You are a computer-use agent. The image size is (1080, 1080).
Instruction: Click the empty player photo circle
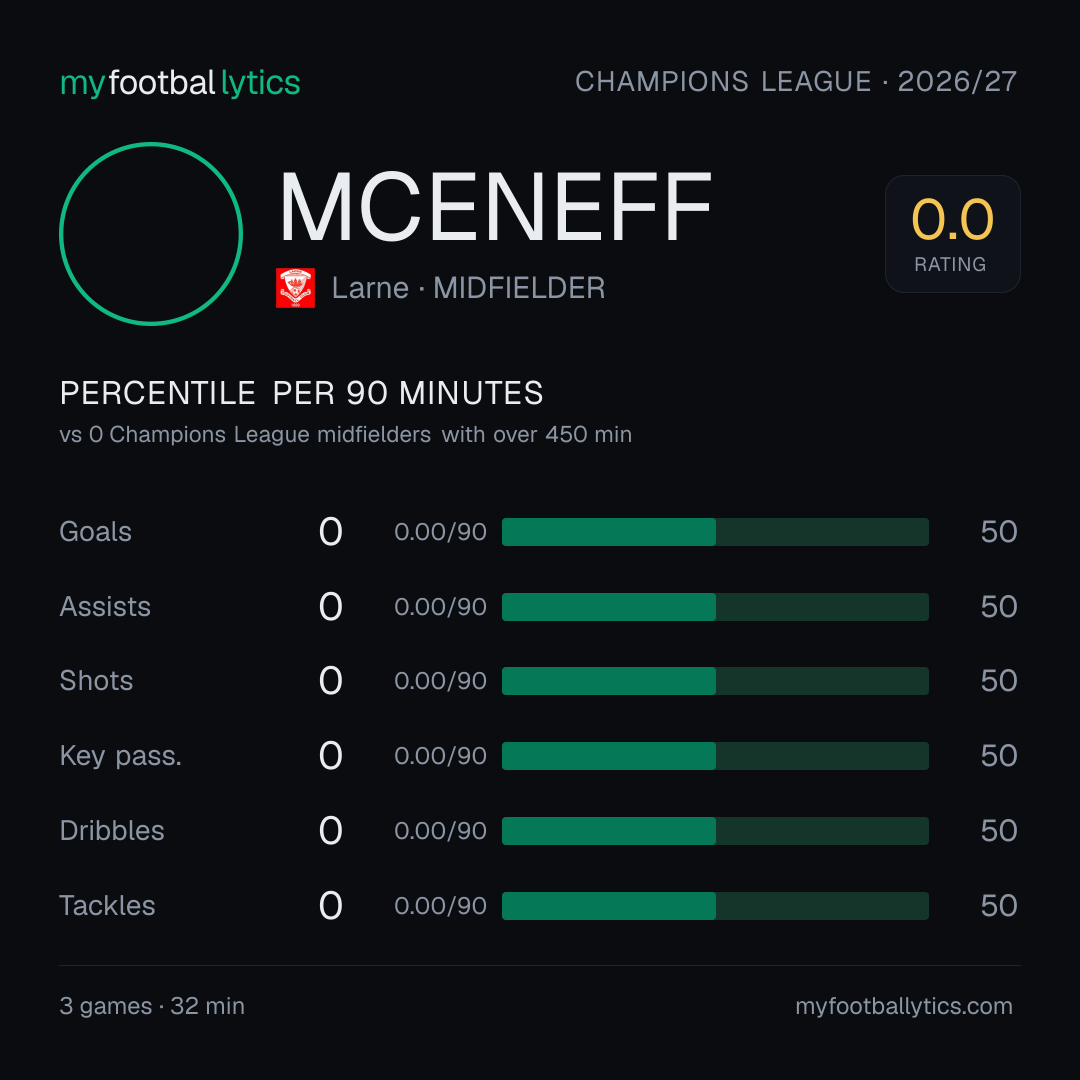(151, 234)
